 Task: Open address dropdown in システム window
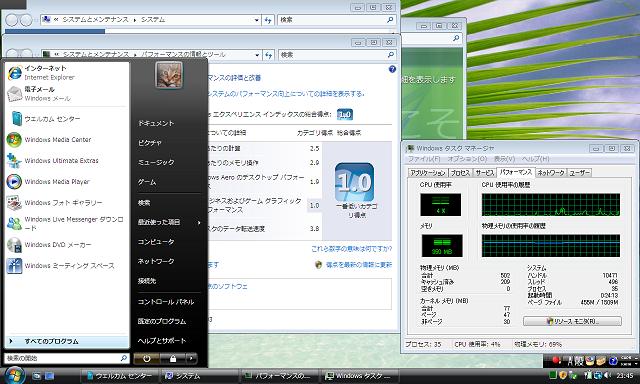256,20
